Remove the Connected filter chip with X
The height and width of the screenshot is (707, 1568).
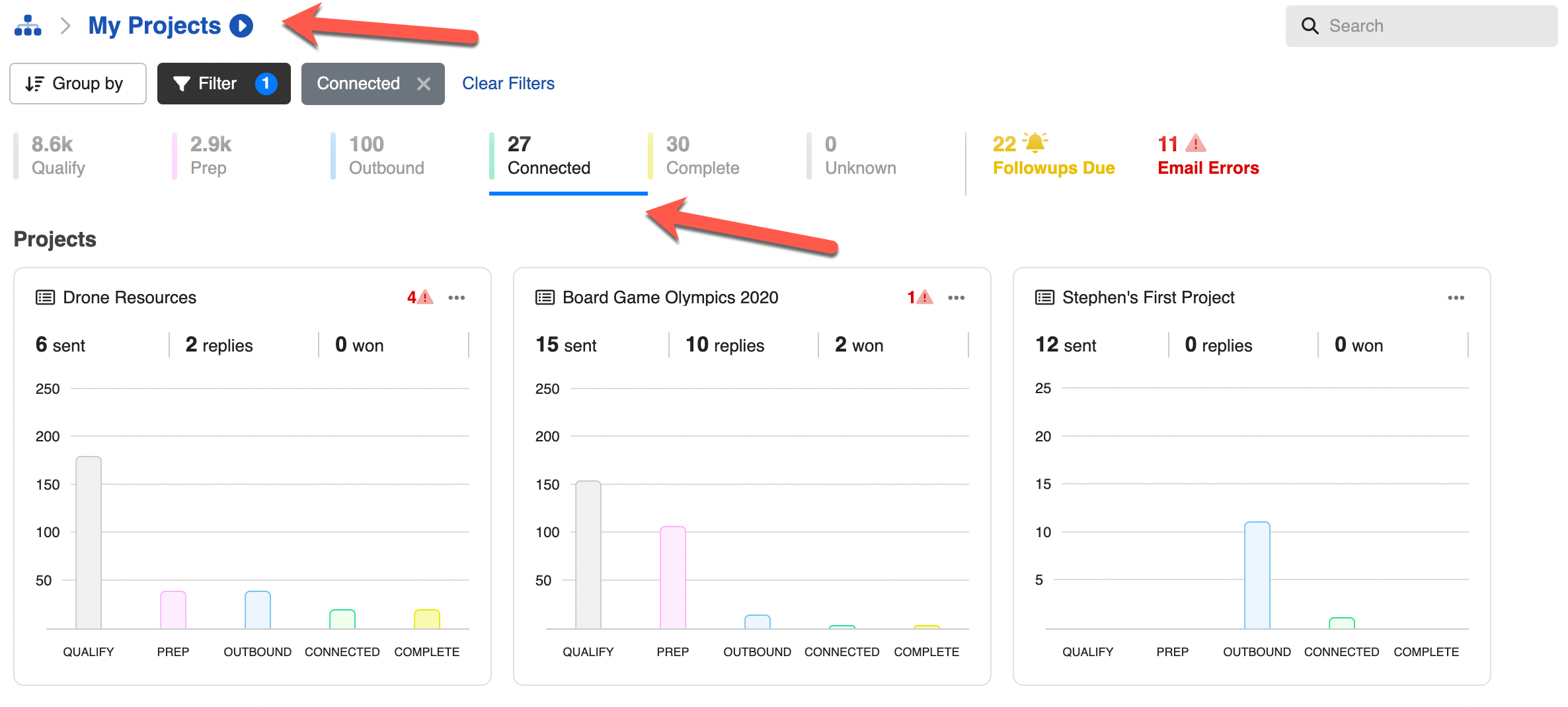tap(424, 84)
